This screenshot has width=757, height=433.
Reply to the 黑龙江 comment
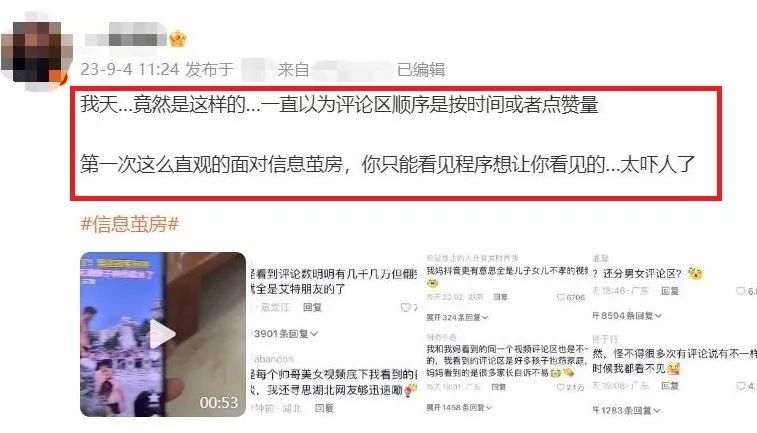pyautogui.click(x=312, y=307)
